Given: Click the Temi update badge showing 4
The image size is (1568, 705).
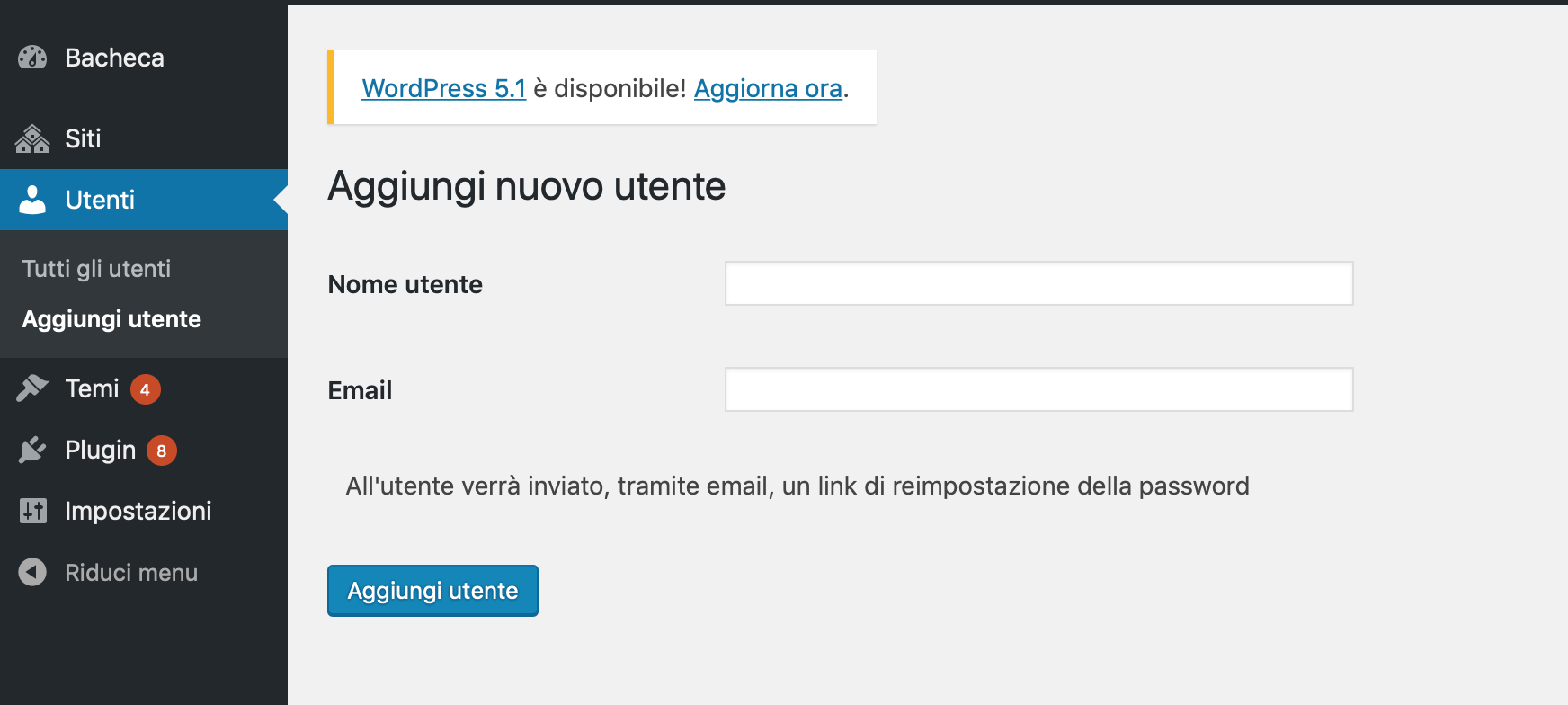Looking at the screenshot, I should point(146,389).
